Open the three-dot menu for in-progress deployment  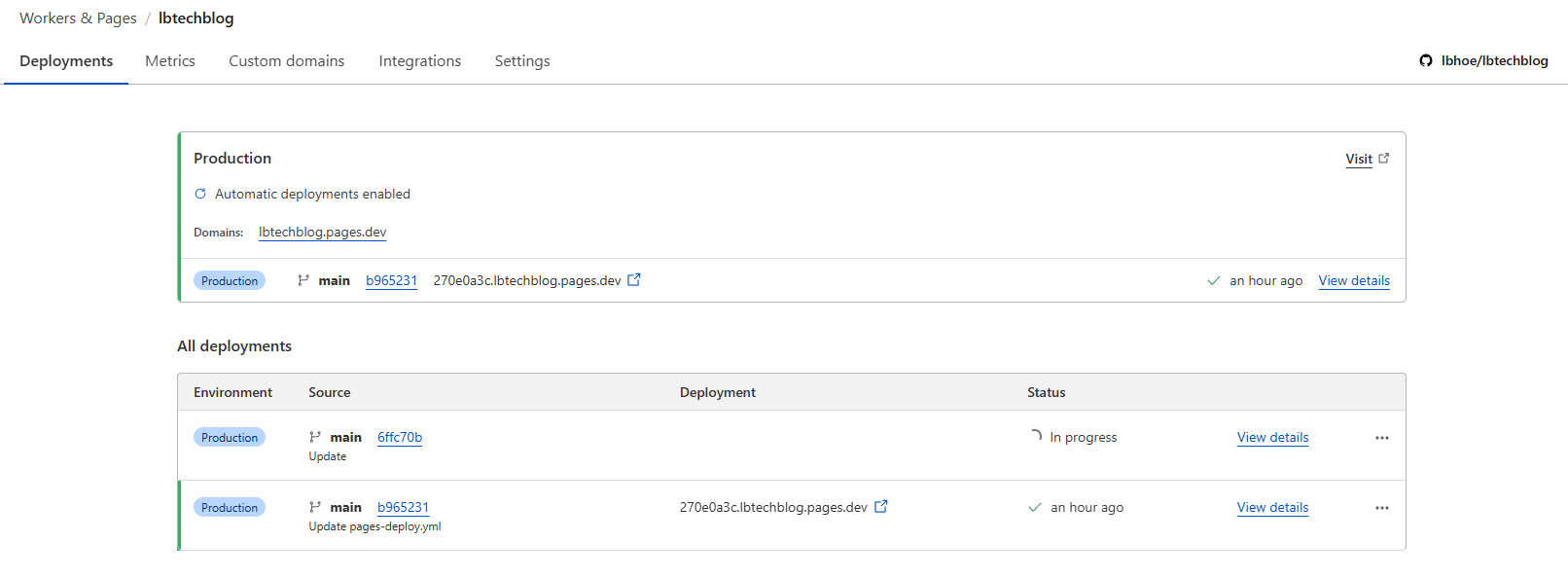coord(1381,438)
